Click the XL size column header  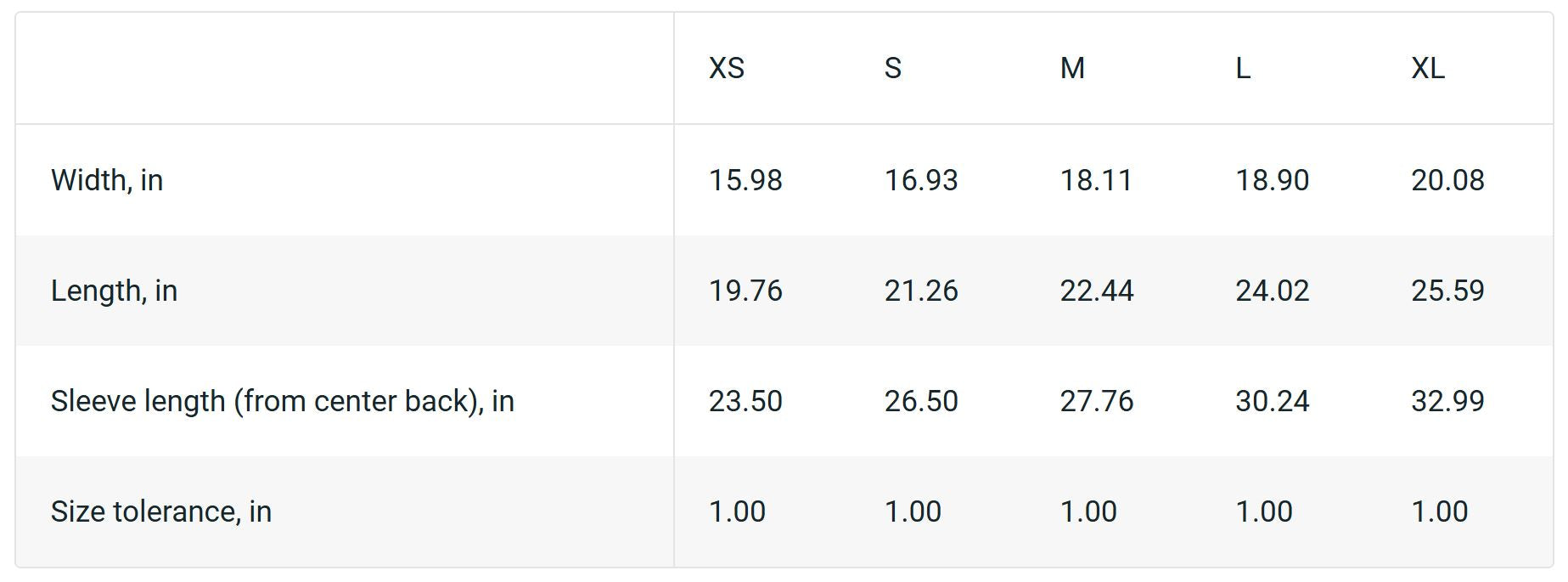pyautogui.click(x=1428, y=68)
